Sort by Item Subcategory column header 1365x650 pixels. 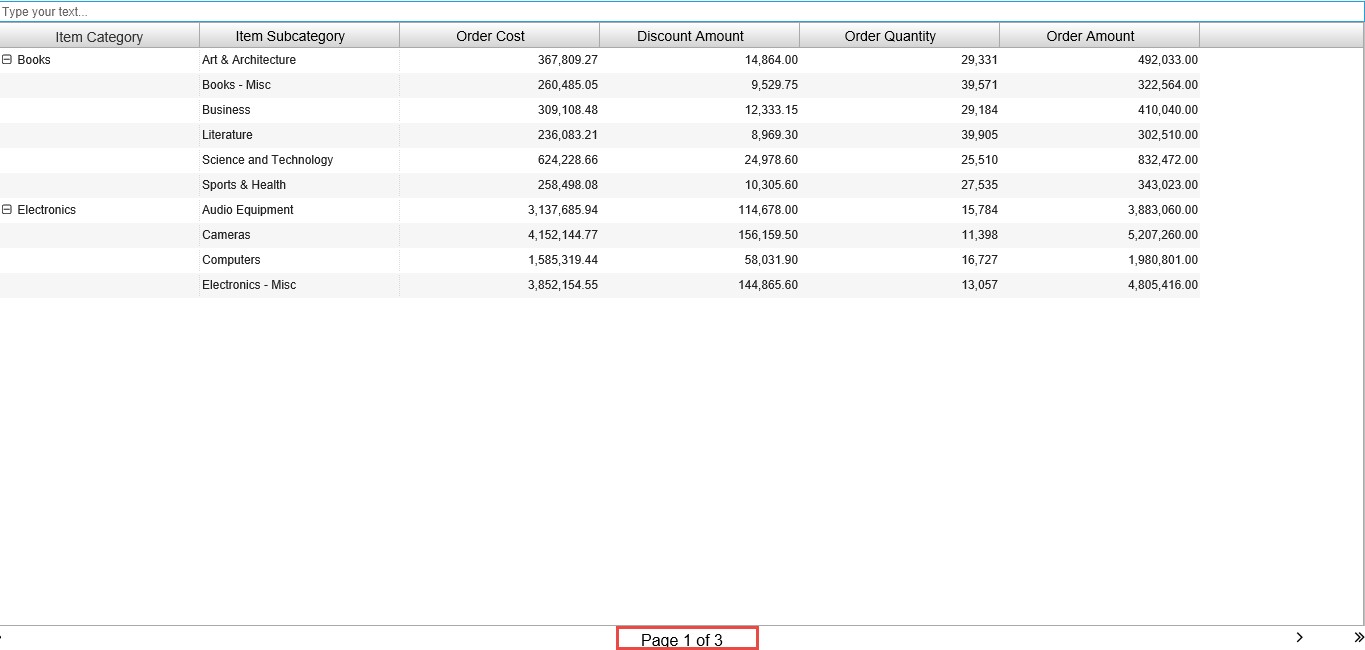pos(290,36)
